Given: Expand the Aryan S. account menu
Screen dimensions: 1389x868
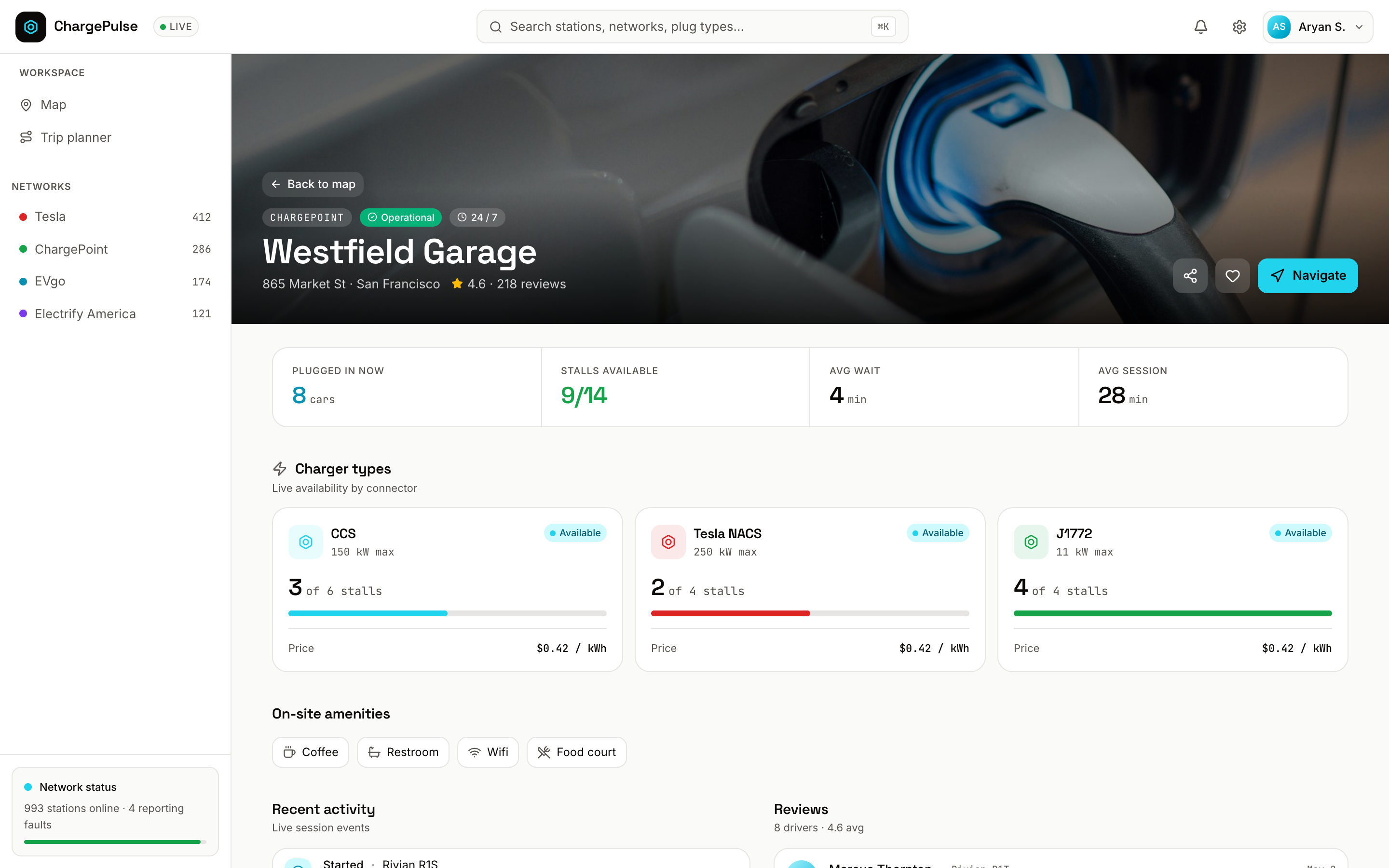Looking at the screenshot, I should point(1317,27).
